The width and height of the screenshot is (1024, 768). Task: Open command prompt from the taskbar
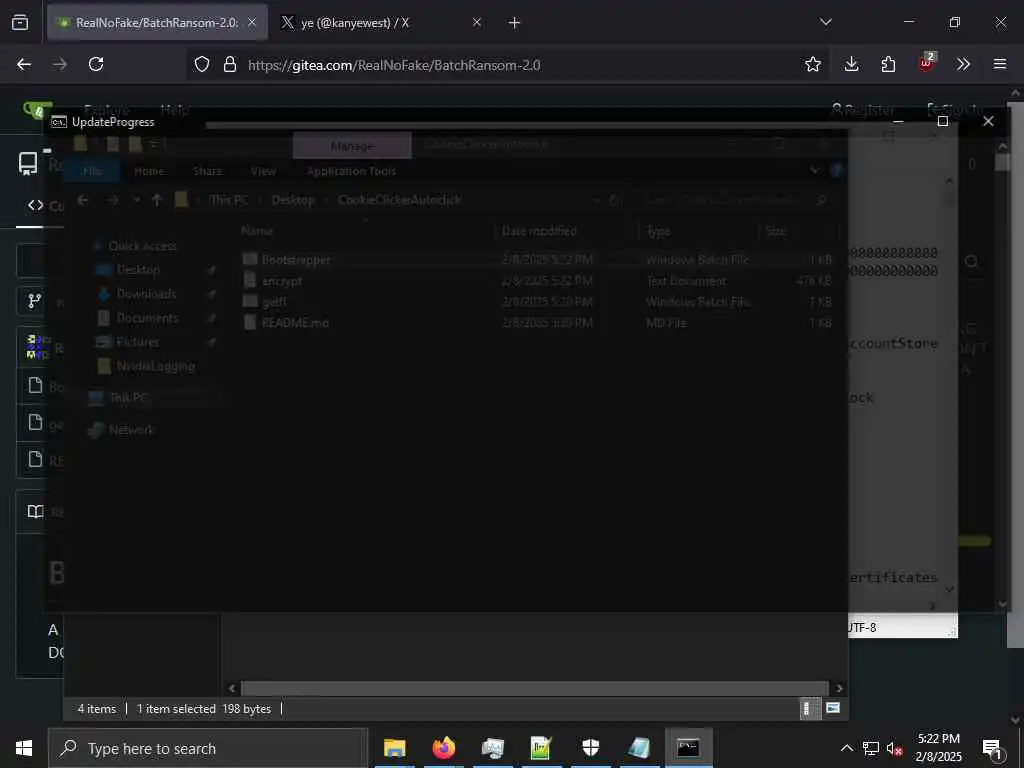coord(688,748)
